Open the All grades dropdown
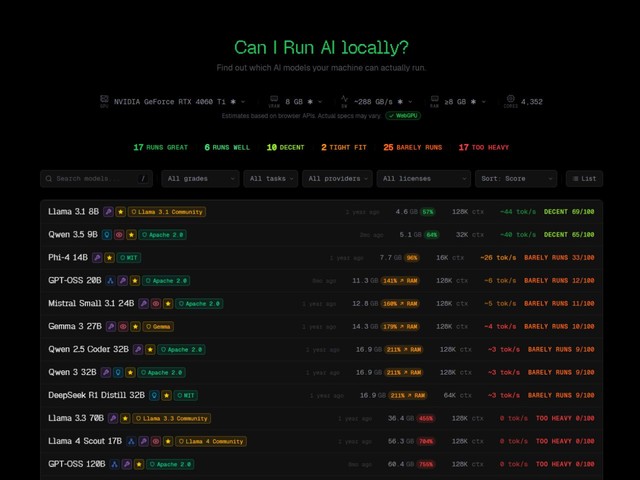640x480 pixels. (200, 179)
